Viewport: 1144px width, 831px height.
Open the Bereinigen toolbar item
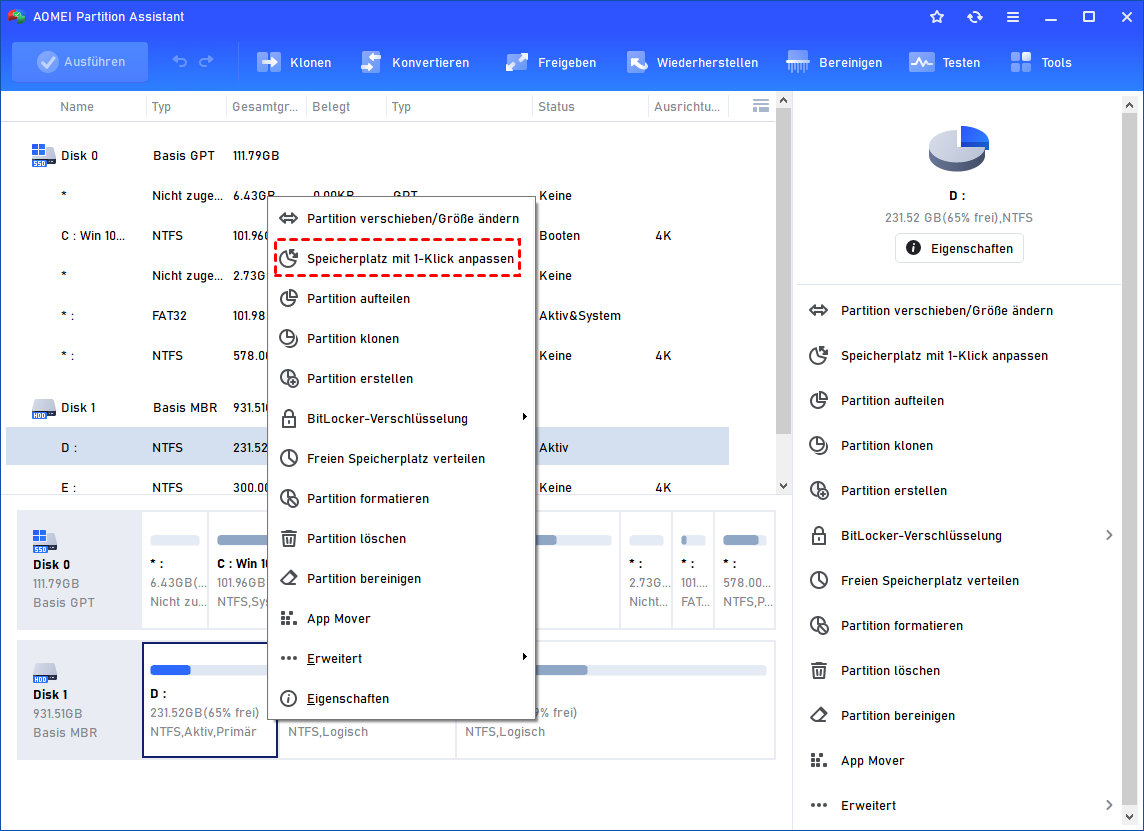click(835, 63)
